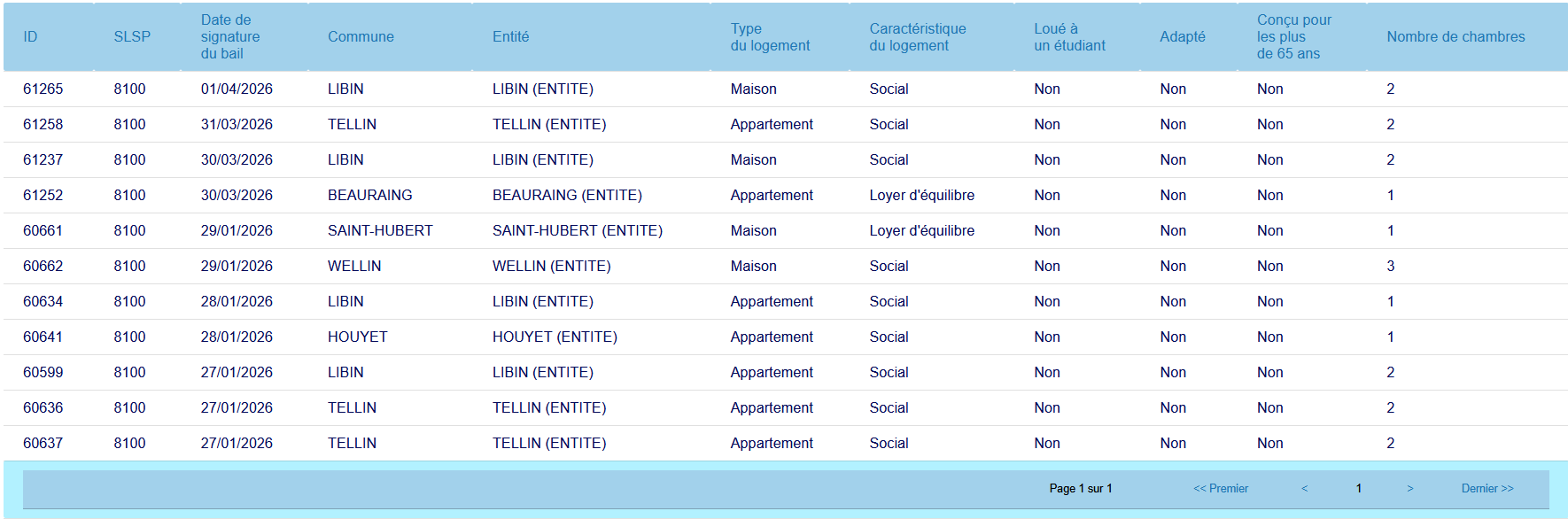Jump to last page via "Dernier >>"

coord(1486,489)
